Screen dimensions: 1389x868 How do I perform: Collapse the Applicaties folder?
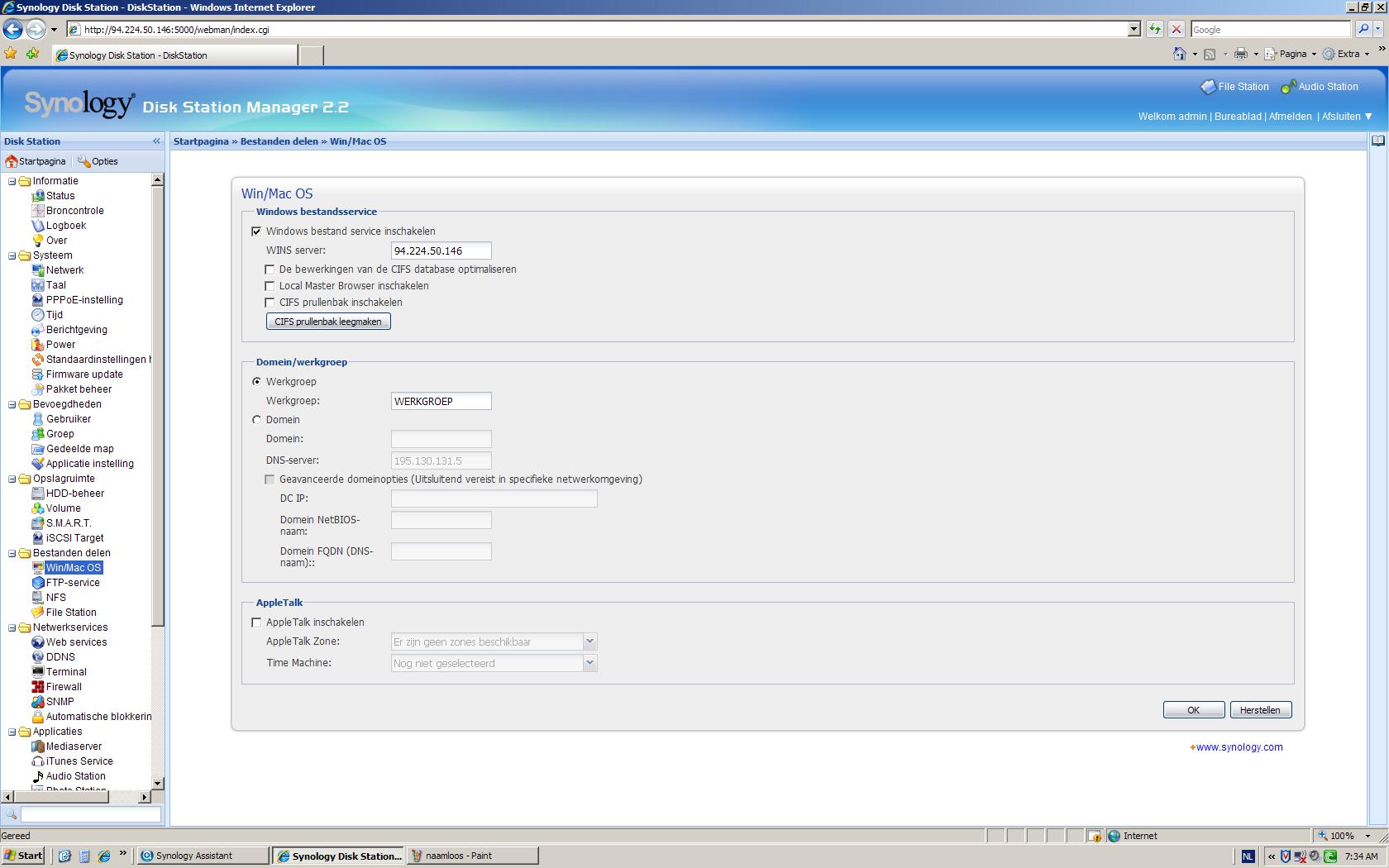pyautogui.click(x=12, y=732)
